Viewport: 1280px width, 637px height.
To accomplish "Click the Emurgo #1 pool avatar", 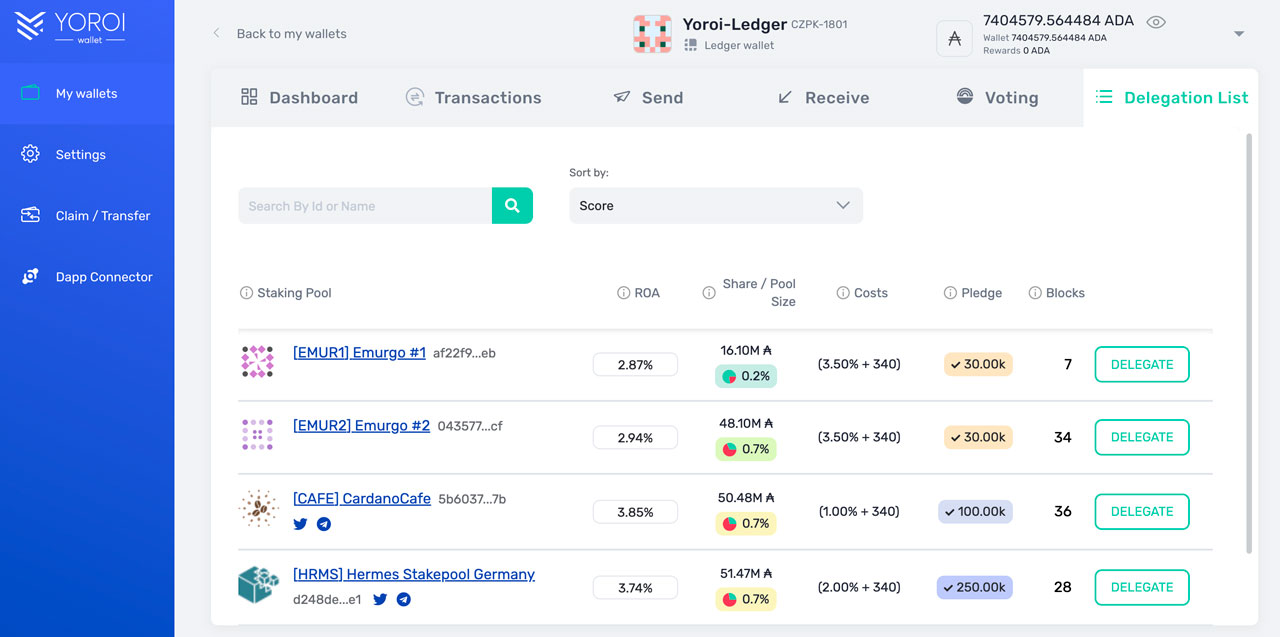I will [x=258, y=362].
